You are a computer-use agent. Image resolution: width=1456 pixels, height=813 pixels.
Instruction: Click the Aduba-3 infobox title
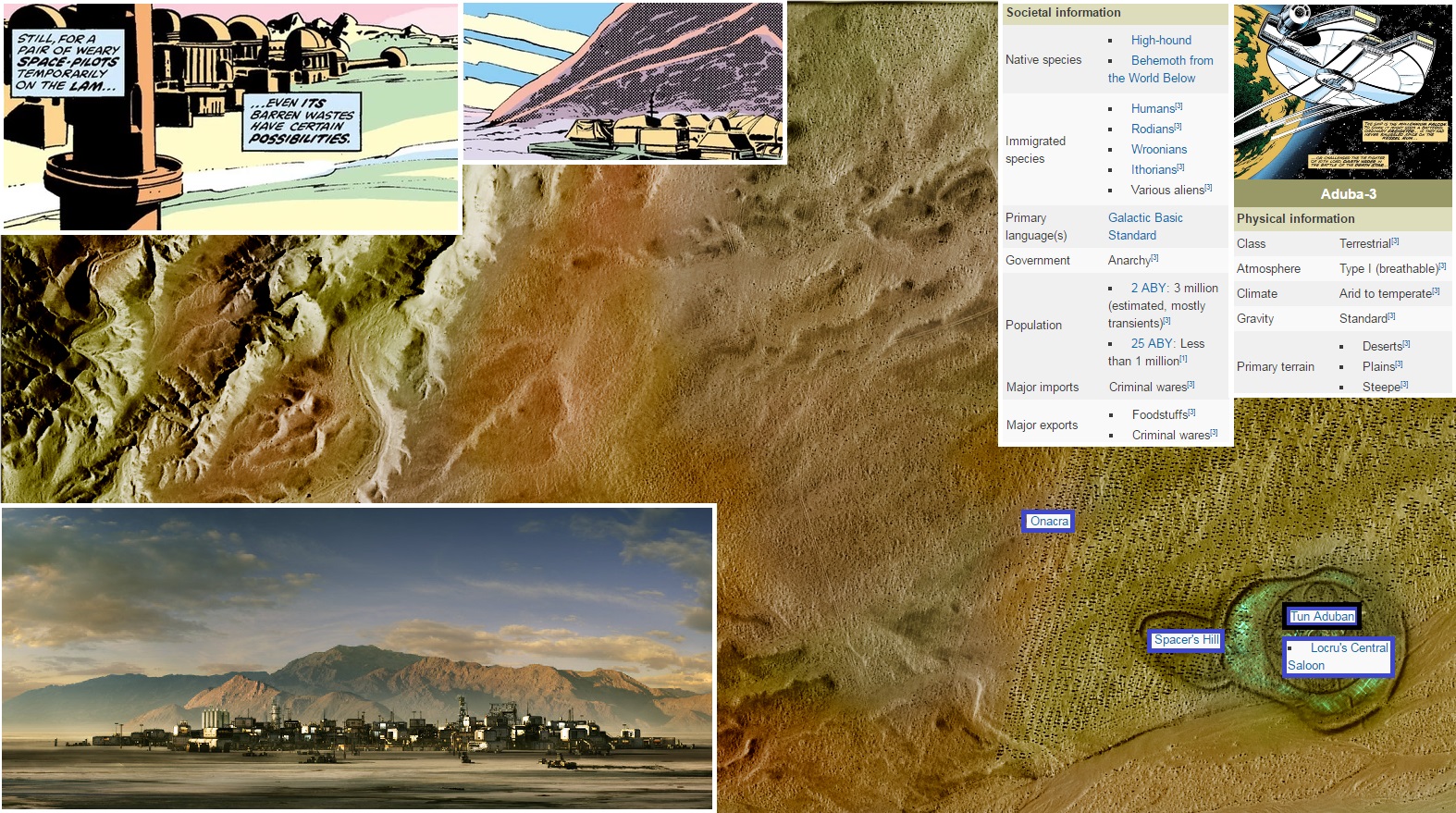(1348, 194)
